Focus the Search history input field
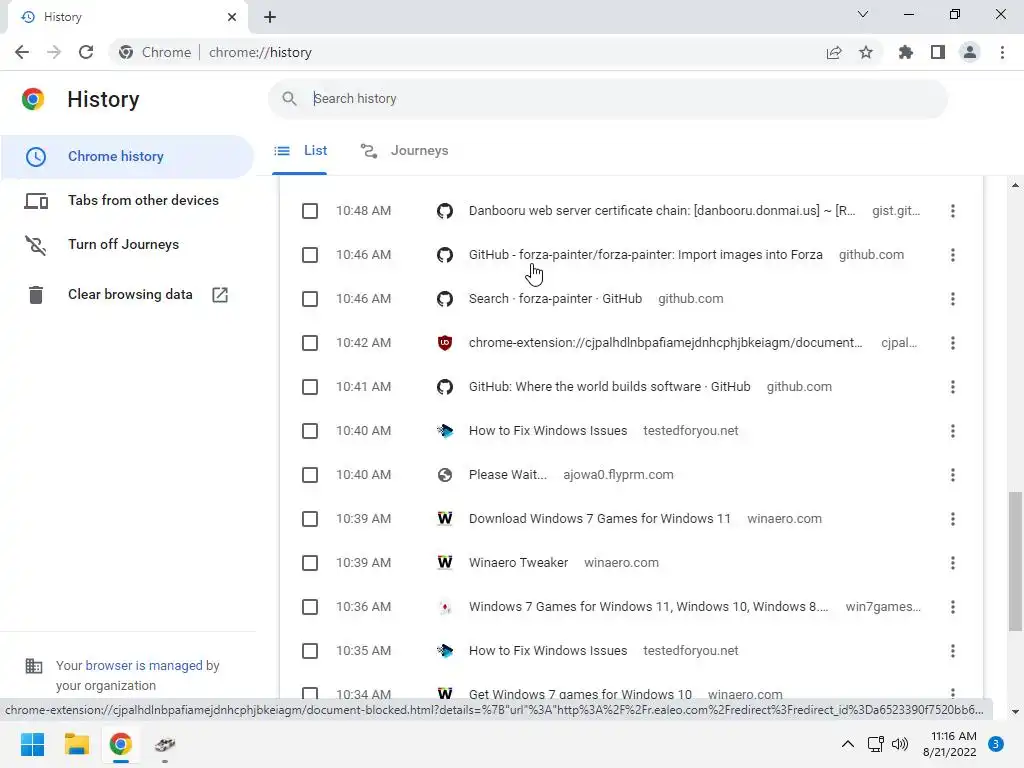Image resolution: width=1024 pixels, height=768 pixels. point(607,99)
